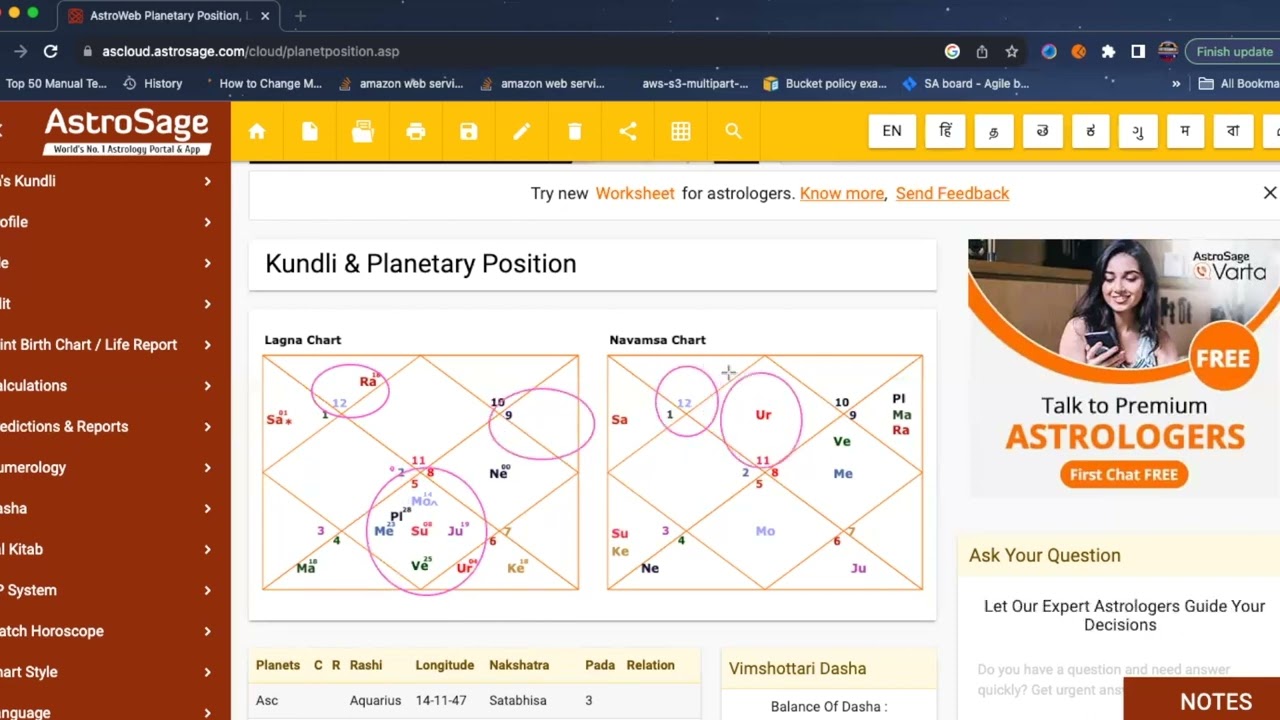1280x720 pixels.
Task: Switch language to Tamil (த)
Action: (993, 131)
